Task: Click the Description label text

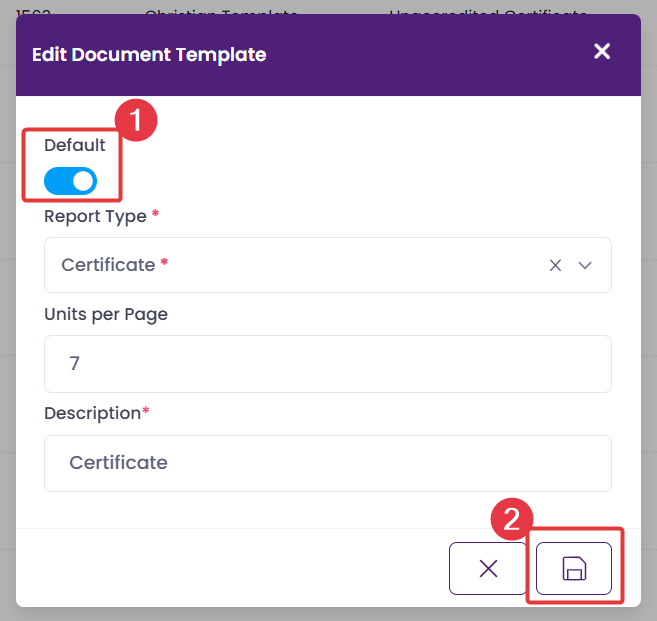Action: pyautogui.click(x=92, y=413)
